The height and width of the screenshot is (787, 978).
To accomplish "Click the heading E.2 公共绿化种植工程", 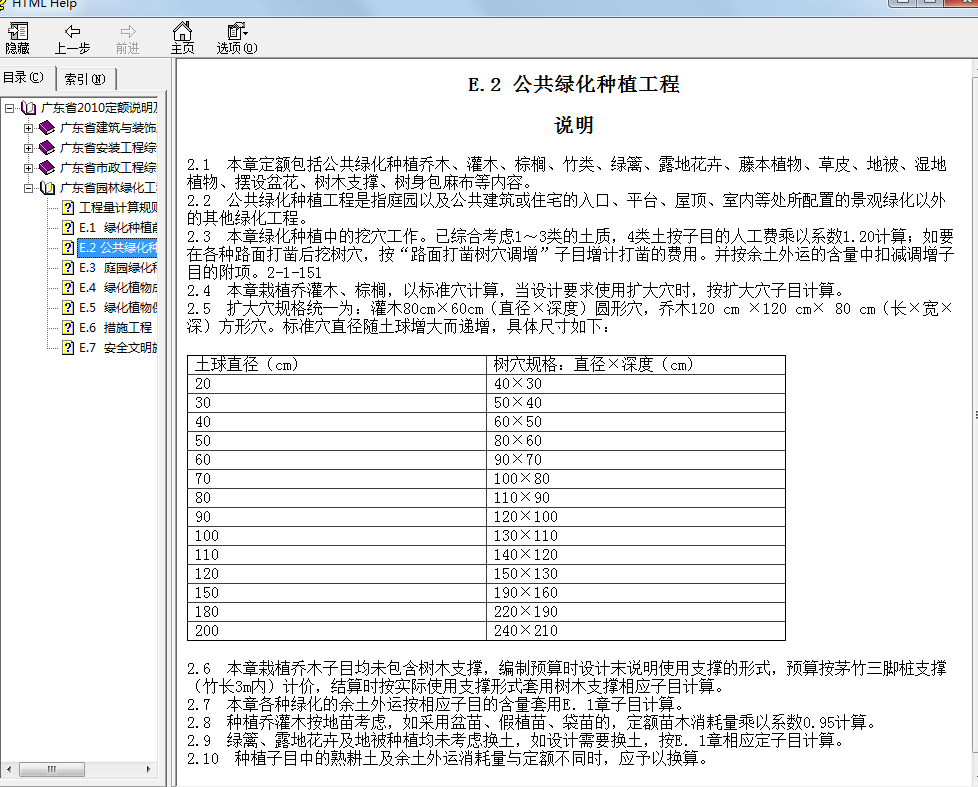I will (x=574, y=84).
